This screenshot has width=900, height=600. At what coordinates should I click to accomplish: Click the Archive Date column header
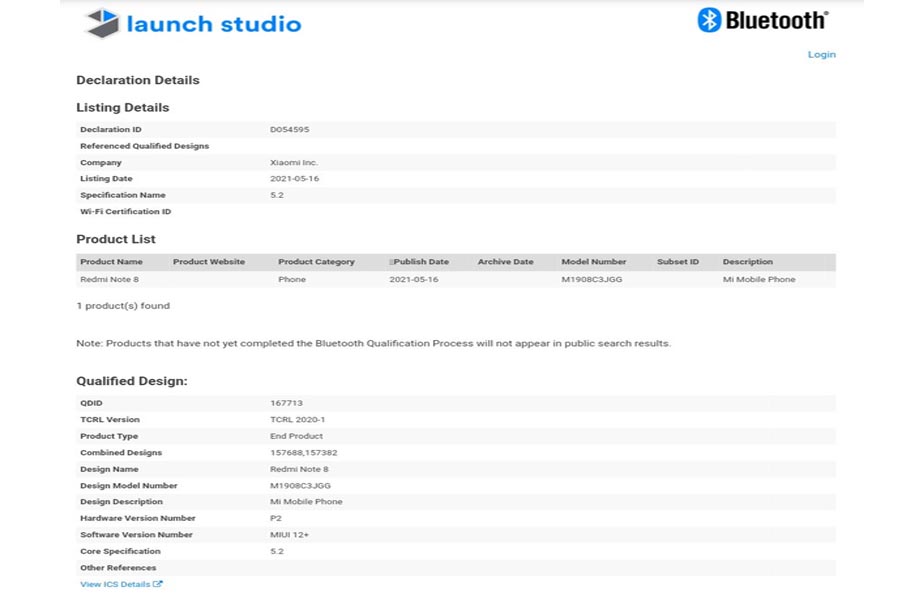505,261
